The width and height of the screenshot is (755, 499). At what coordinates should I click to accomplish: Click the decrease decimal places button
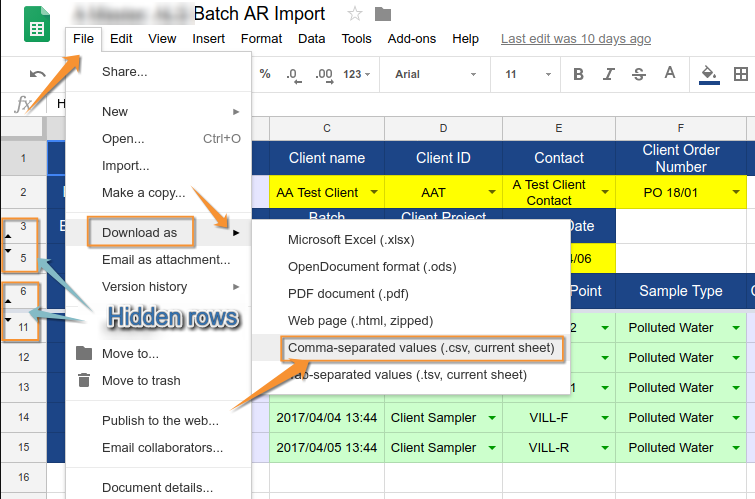[x=292, y=74]
